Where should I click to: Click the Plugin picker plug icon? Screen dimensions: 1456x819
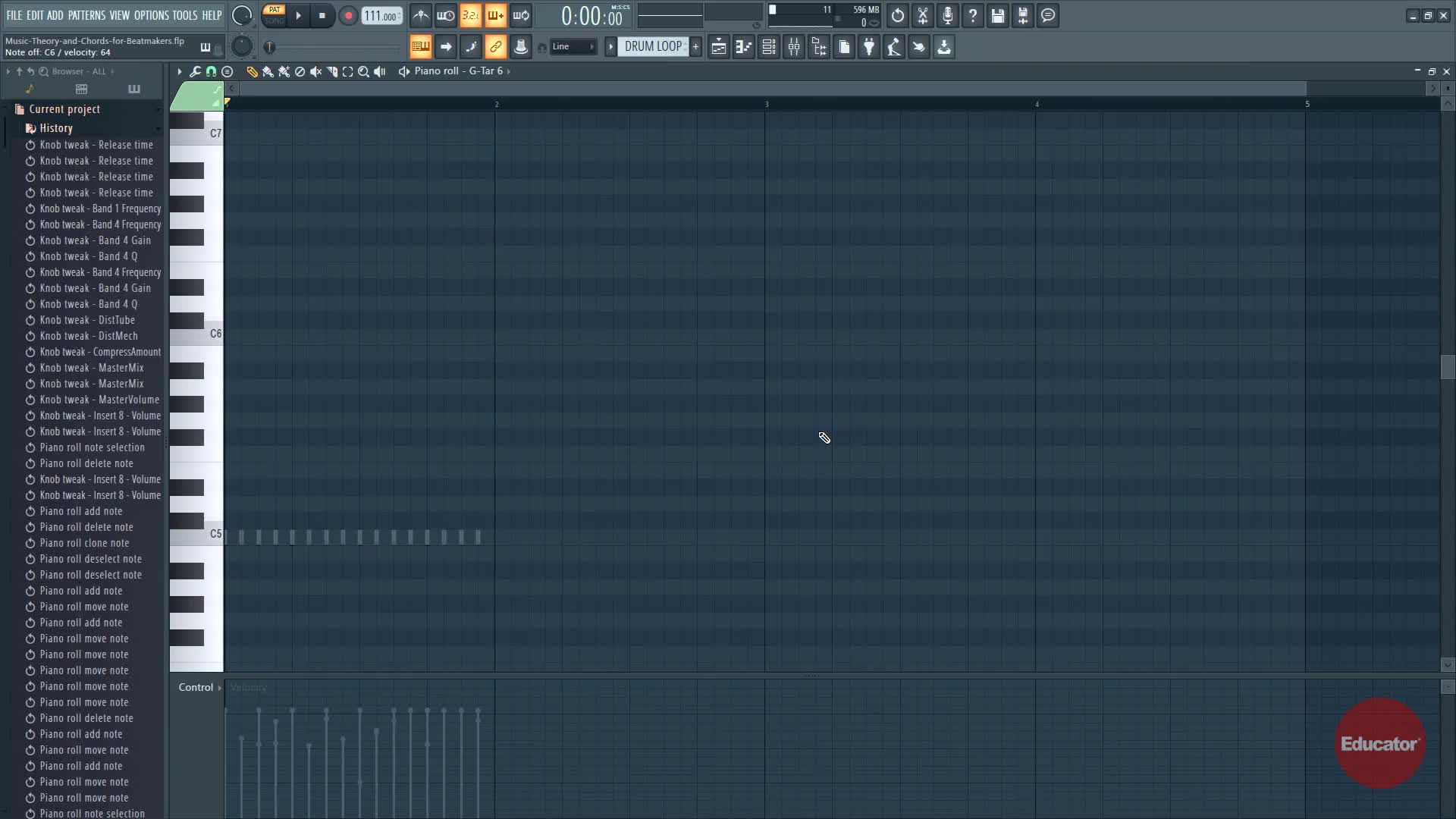[869, 47]
